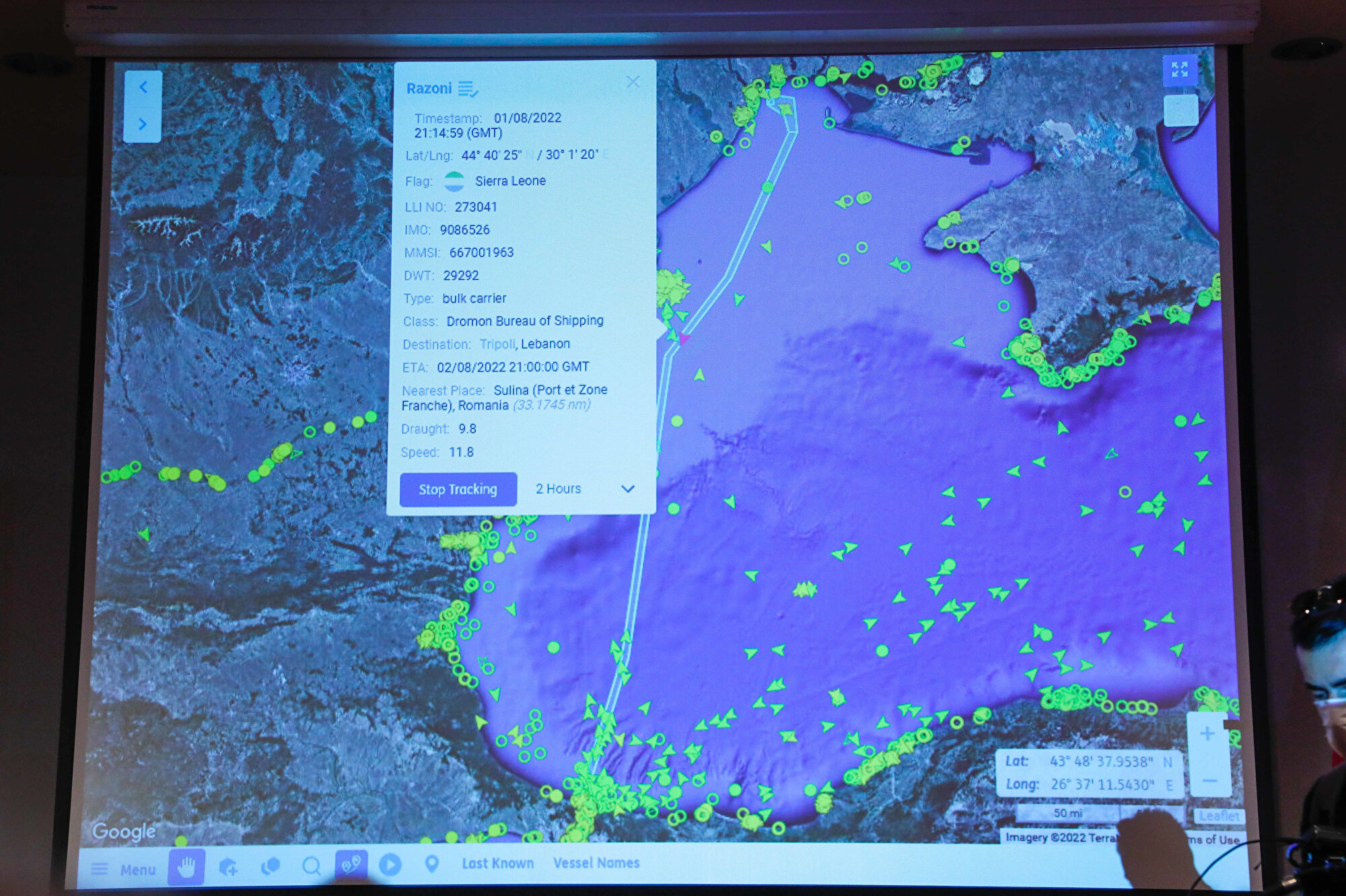
Task: Click the Stop Tracking button
Action: (458, 489)
